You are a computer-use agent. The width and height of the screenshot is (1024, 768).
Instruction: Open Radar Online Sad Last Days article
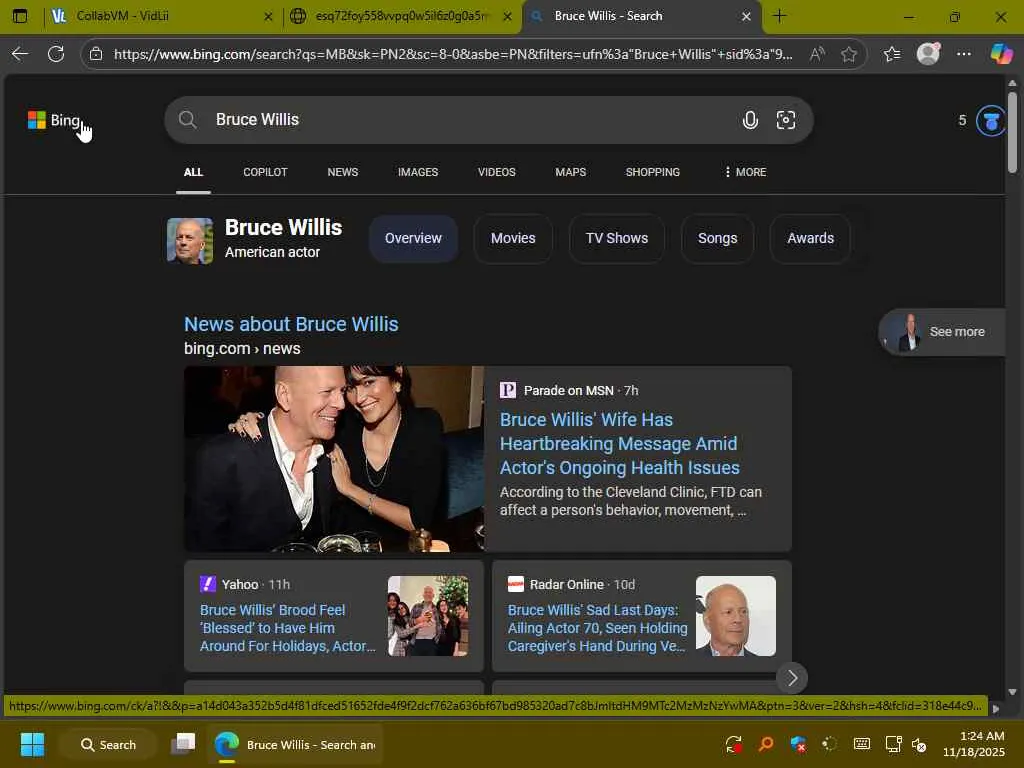click(598, 628)
